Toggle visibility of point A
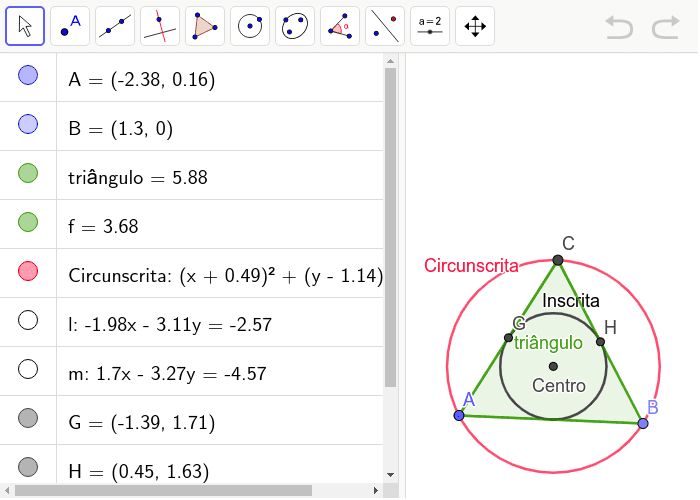Image resolution: width=700 pixels, height=500 pixels. click(28, 75)
